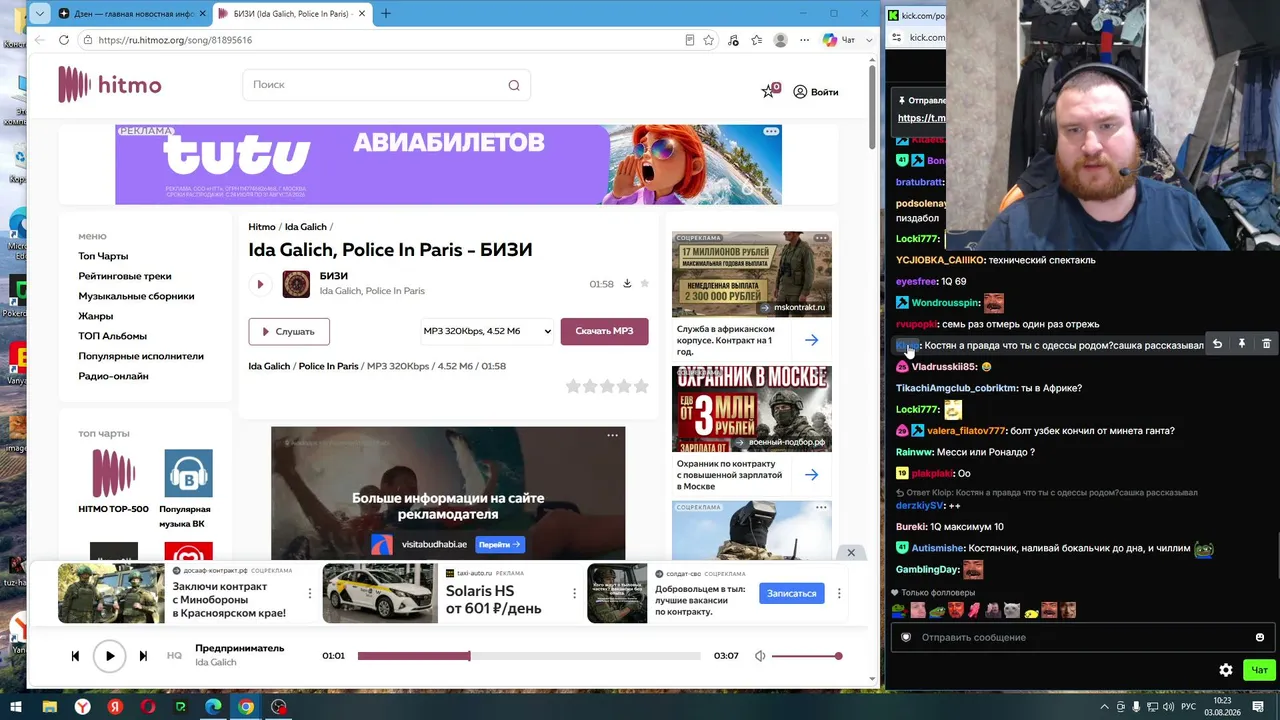Image resolution: width=1280 pixels, height=720 pixels.
Task: Open Windows Start menu
Action: pos(16,707)
